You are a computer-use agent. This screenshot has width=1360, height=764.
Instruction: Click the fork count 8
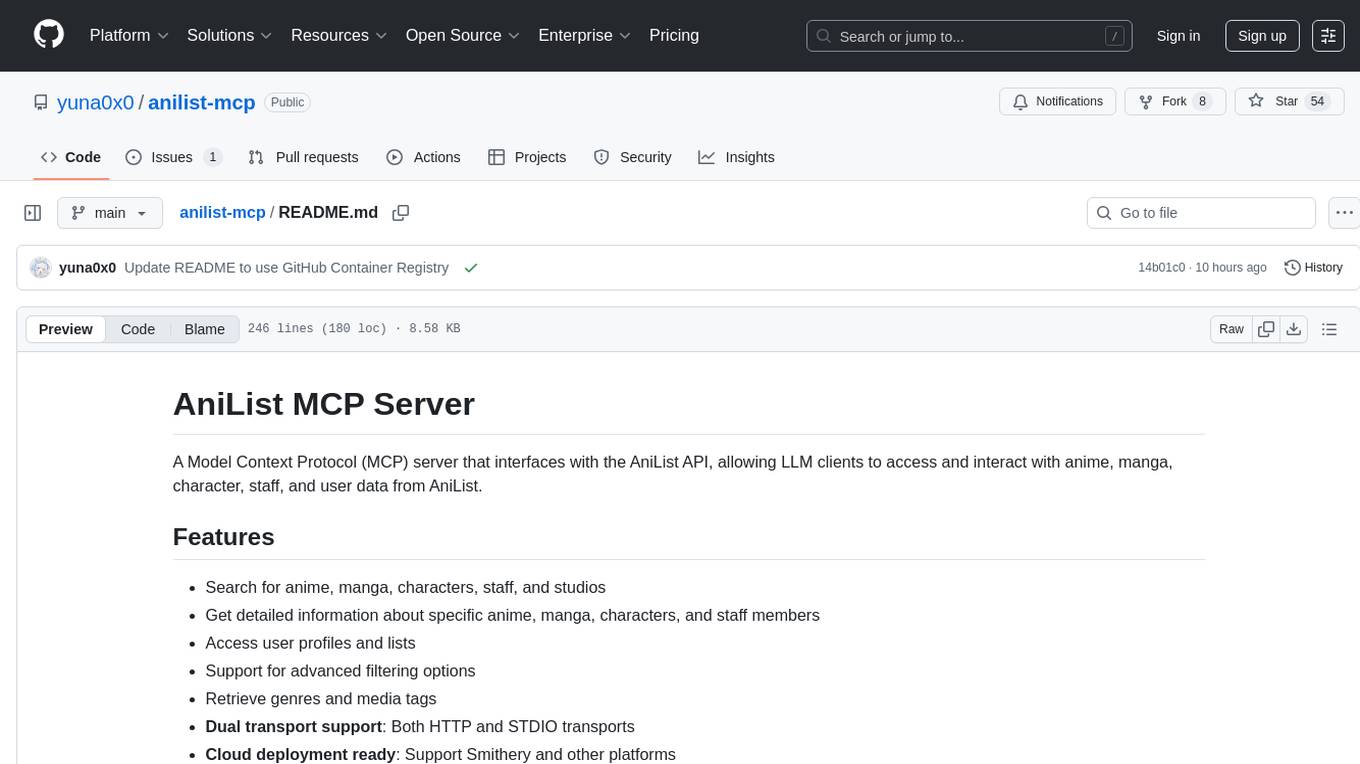1202,101
